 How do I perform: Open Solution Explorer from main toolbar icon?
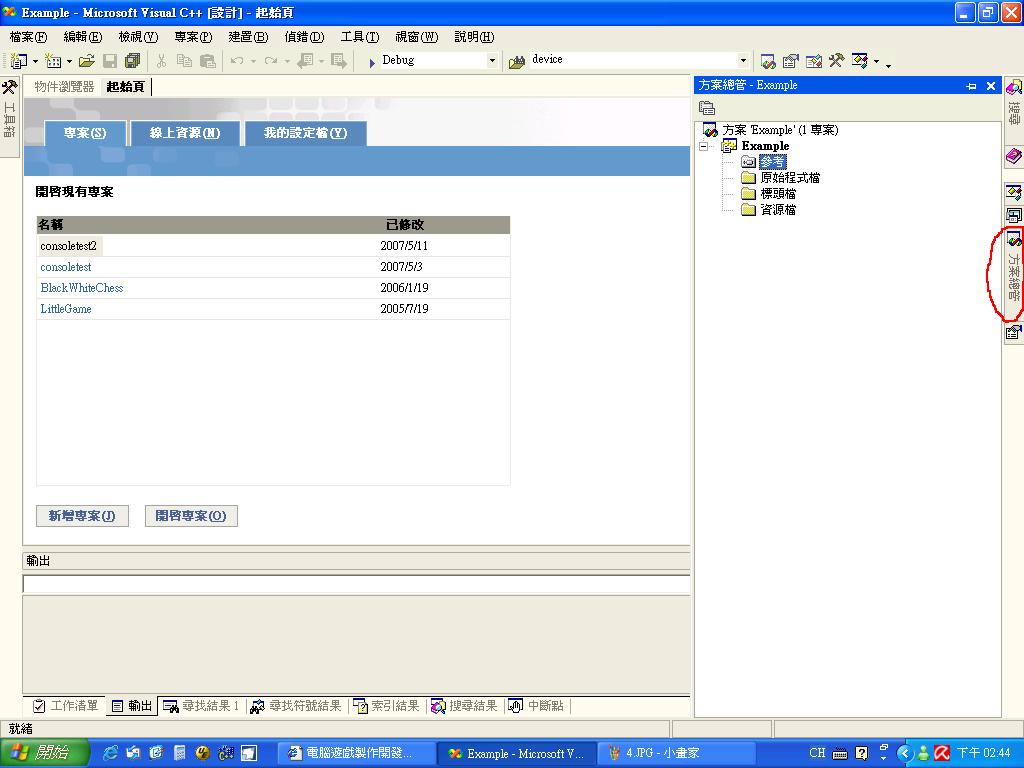click(x=768, y=61)
